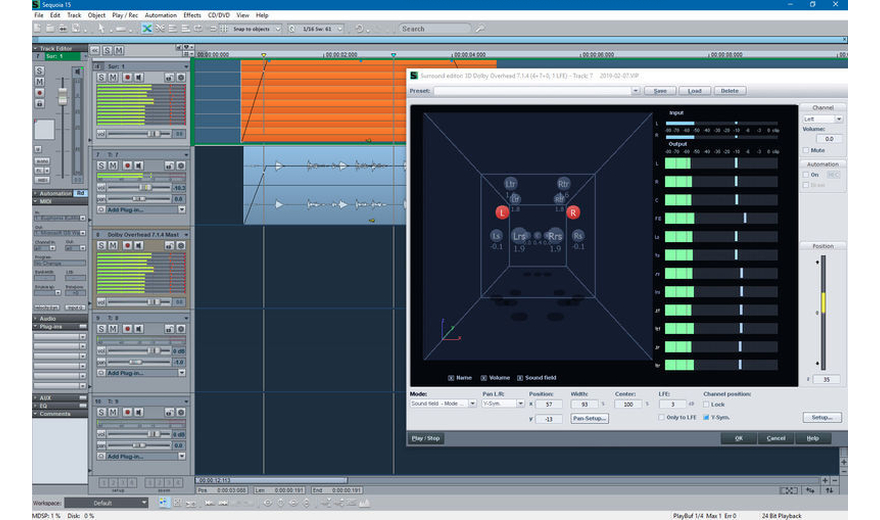The image size is (880, 520).
Task: Solo the Sur: 1 track
Action: coord(101,78)
